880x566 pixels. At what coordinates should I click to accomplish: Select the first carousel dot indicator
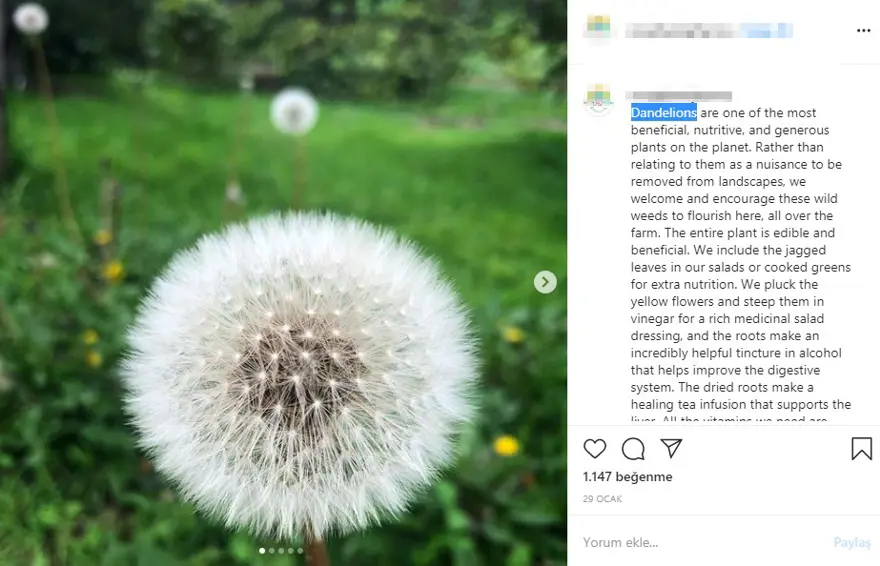tap(262, 551)
